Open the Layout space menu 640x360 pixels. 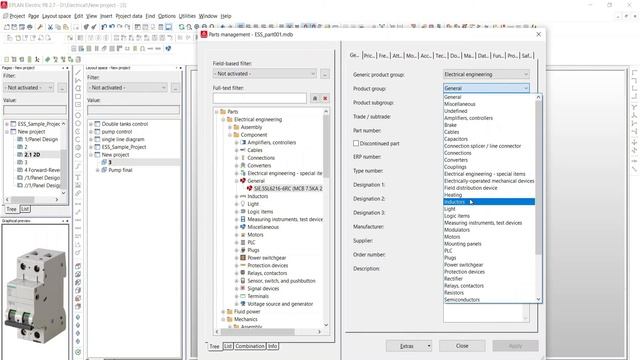tap(56, 16)
